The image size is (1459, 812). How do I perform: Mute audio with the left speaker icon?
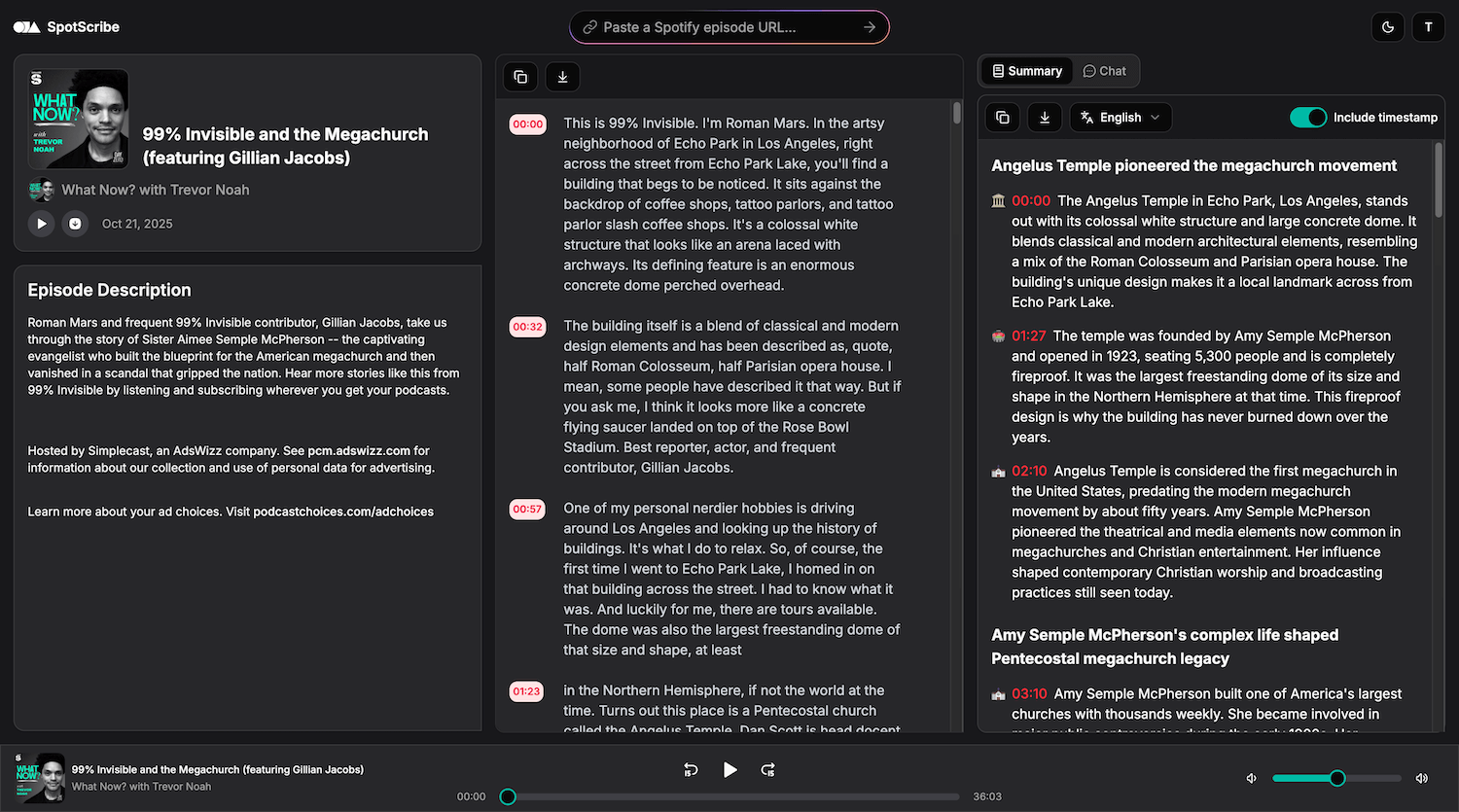pos(1251,778)
